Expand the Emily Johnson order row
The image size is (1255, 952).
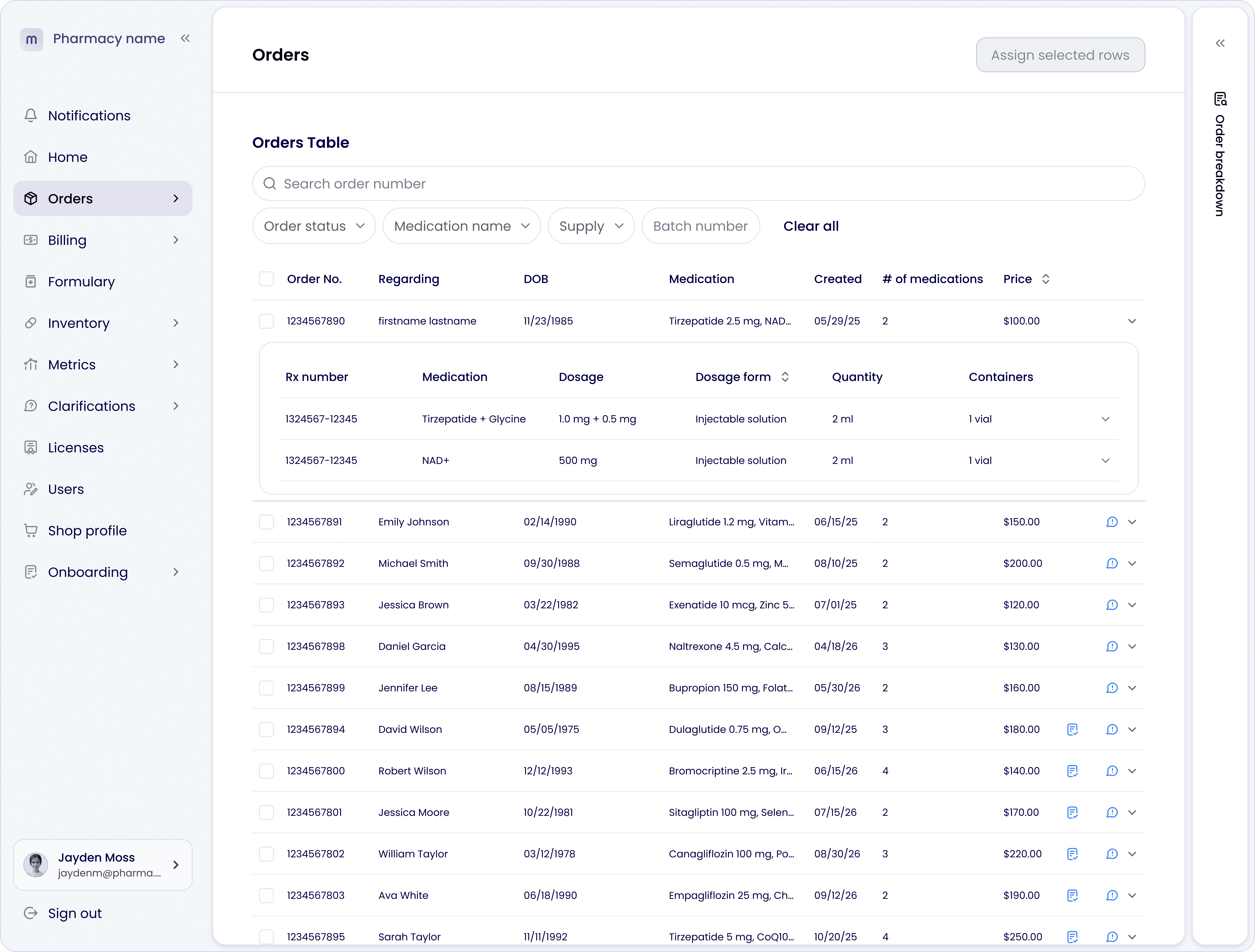pos(1132,522)
